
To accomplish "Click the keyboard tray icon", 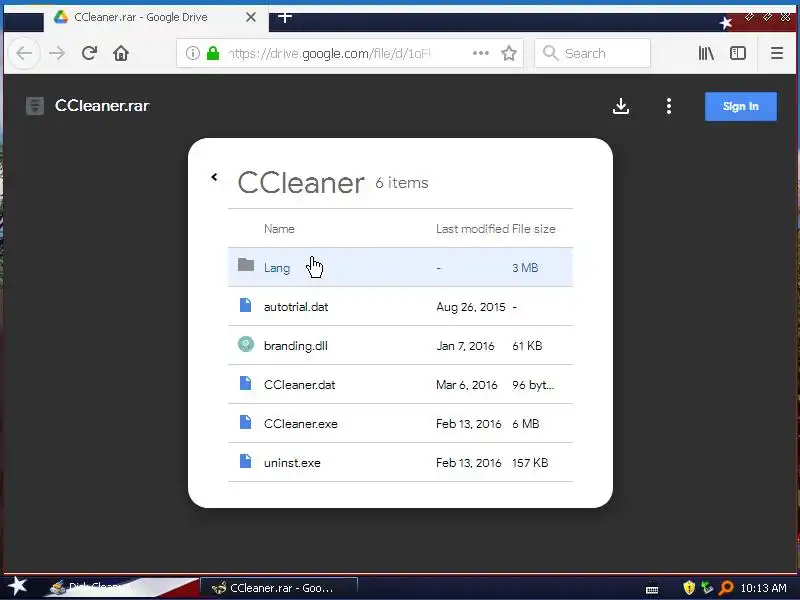I will tap(652, 589).
